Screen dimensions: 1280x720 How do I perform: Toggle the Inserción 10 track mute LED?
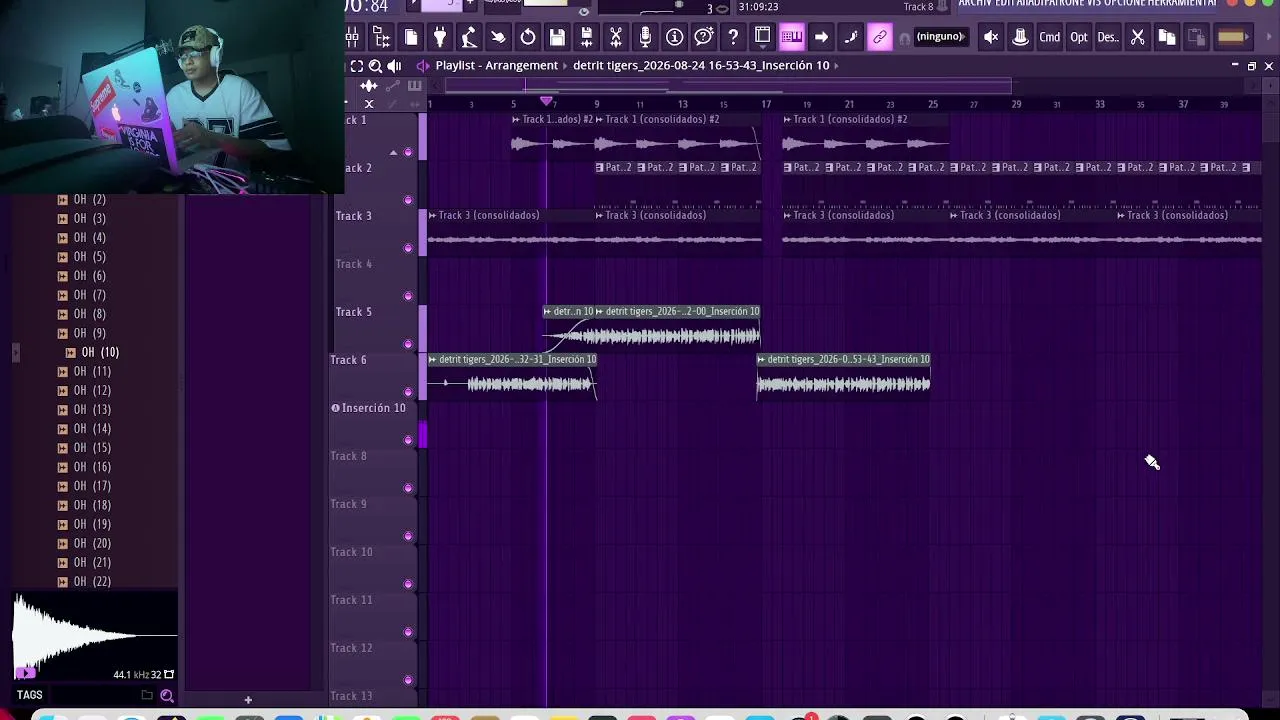point(407,440)
